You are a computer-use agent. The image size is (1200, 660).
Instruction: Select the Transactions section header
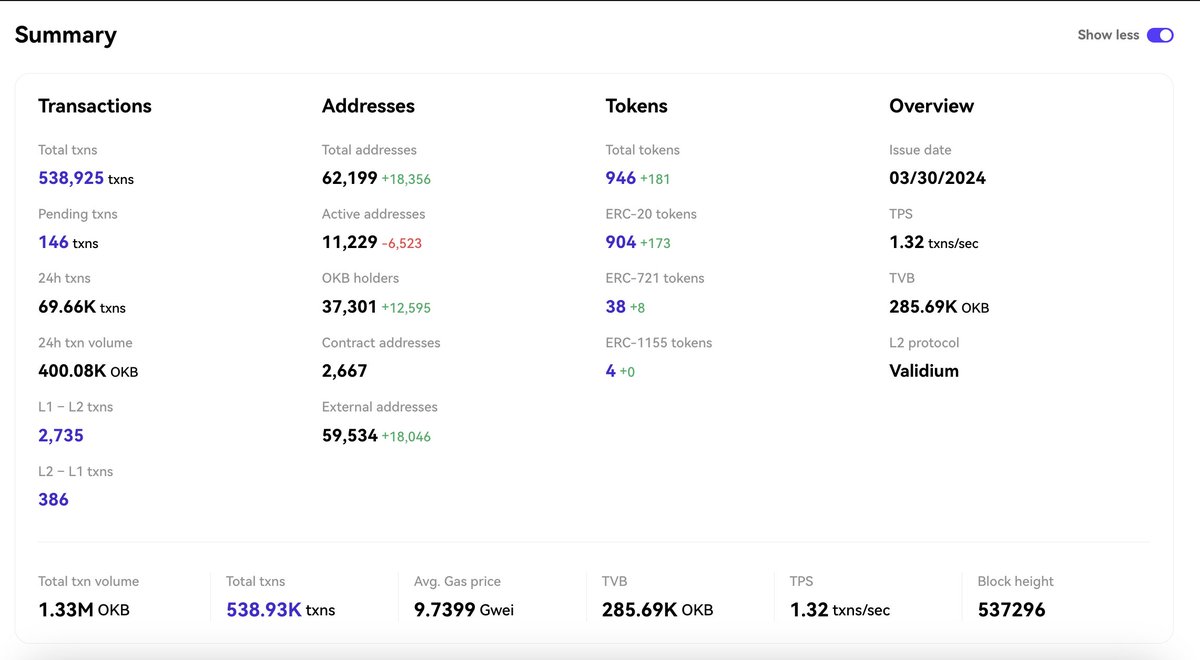coord(95,106)
